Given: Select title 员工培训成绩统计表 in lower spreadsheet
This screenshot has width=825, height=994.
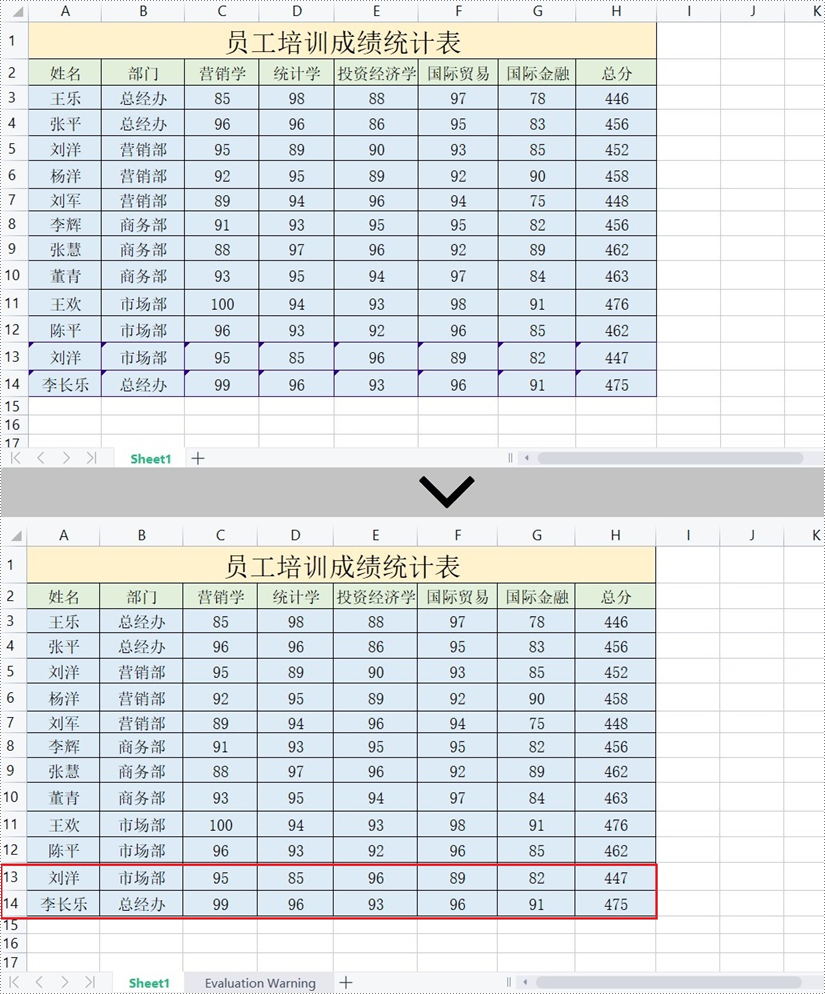Looking at the screenshot, I should click(x=341, y=565).
